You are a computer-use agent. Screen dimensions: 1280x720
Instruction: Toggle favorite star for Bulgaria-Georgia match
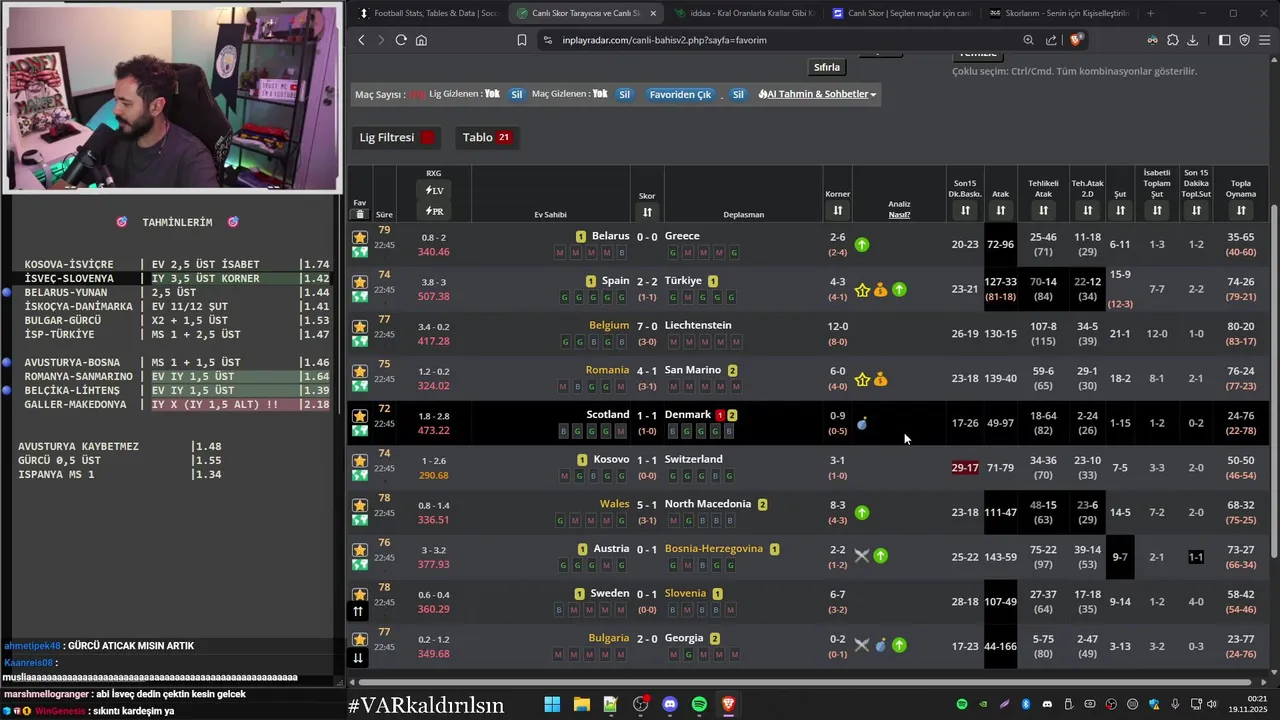[x=360, y=639]
